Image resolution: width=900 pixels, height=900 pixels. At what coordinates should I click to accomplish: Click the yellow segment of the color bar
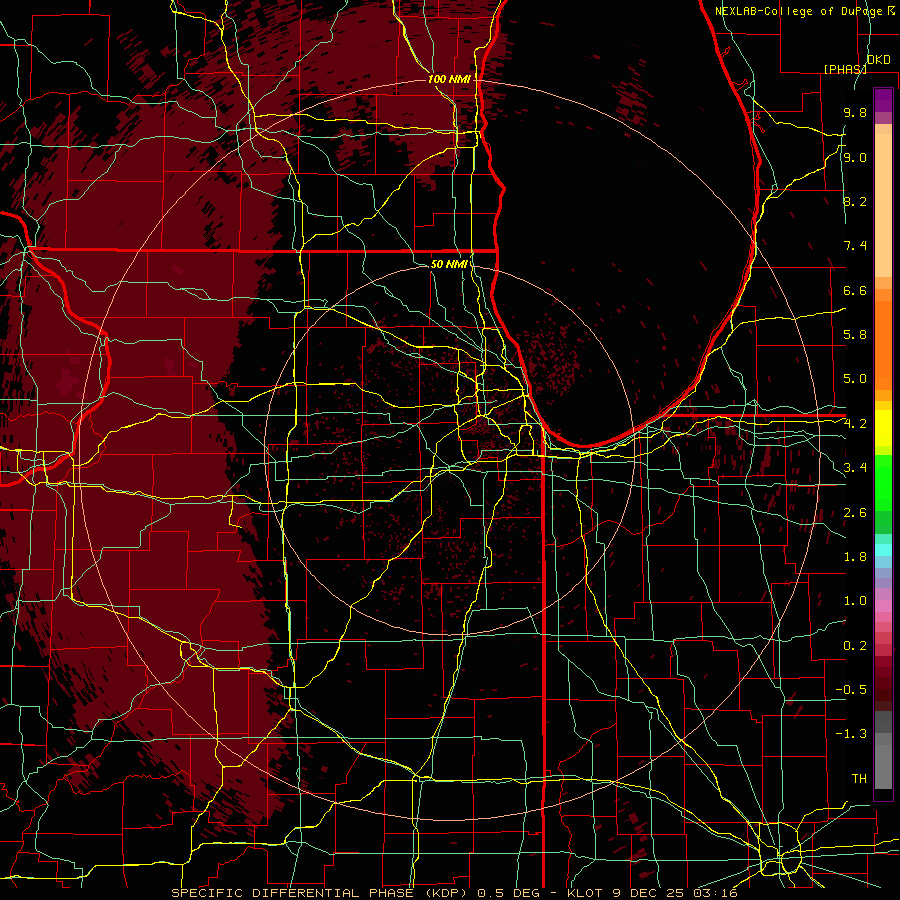point(883,428)
